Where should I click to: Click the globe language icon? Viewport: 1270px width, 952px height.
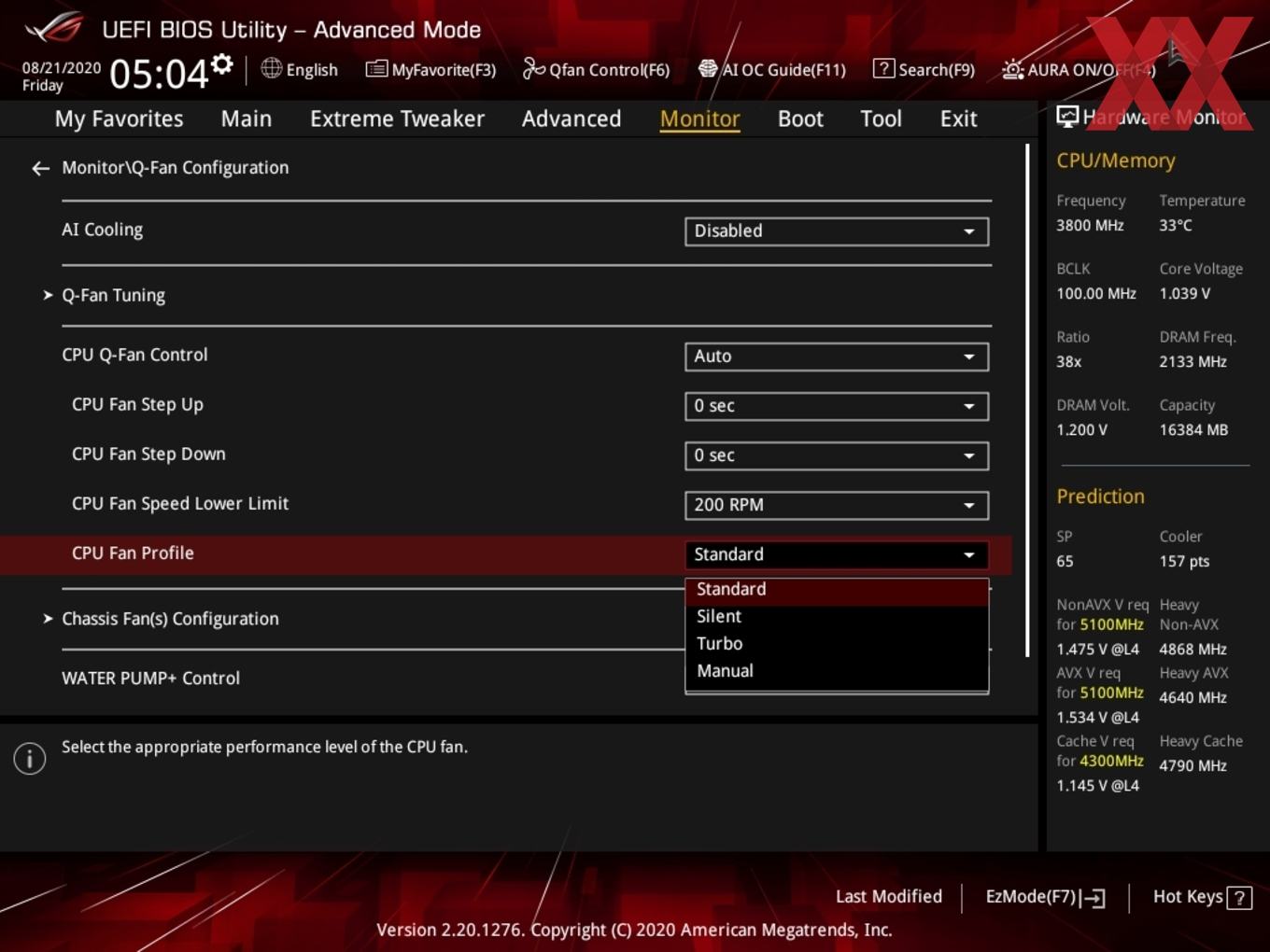coord(271,68)
